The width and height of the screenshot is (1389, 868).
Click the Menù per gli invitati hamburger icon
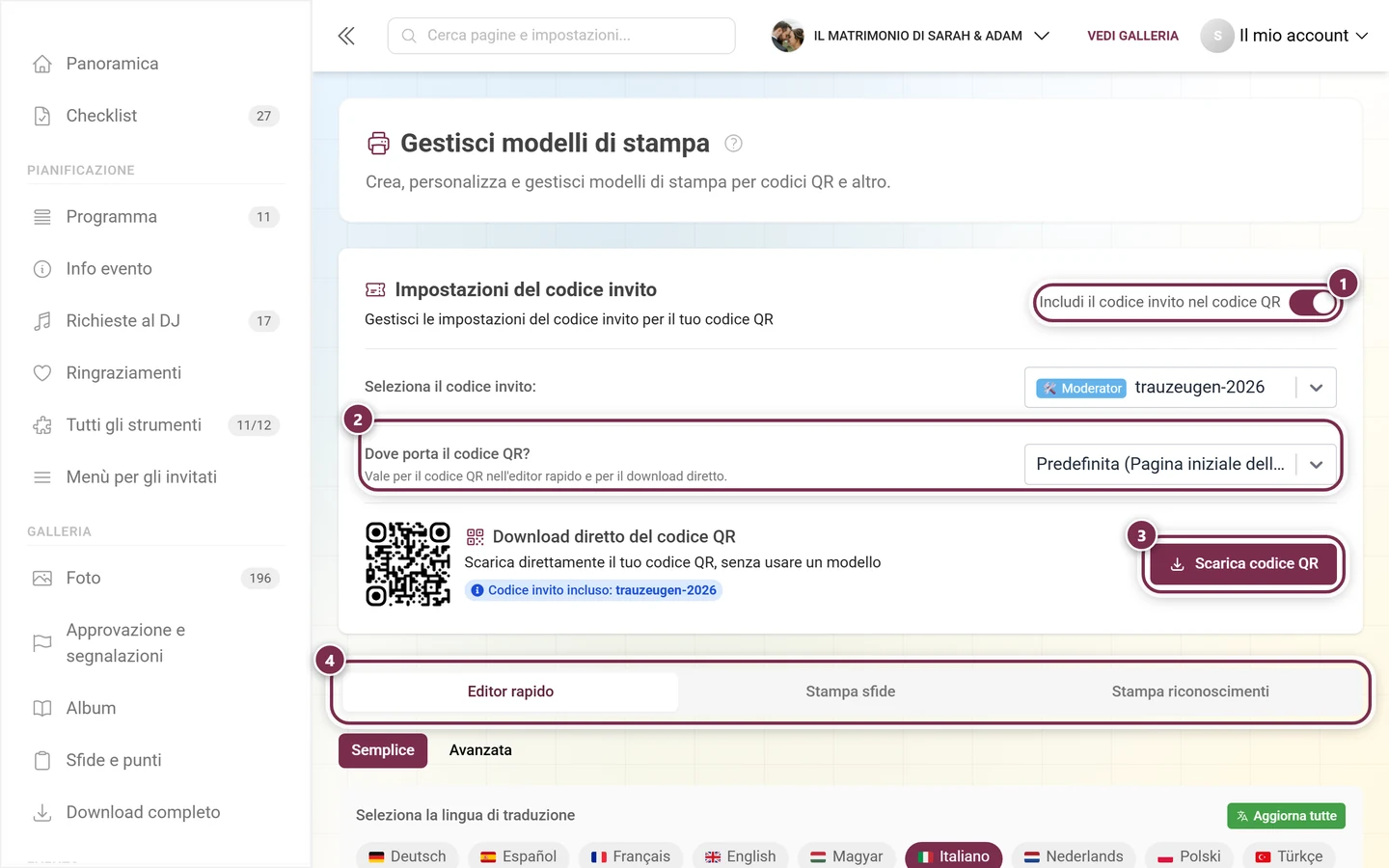pyautogui.click(x=42, y=477)
